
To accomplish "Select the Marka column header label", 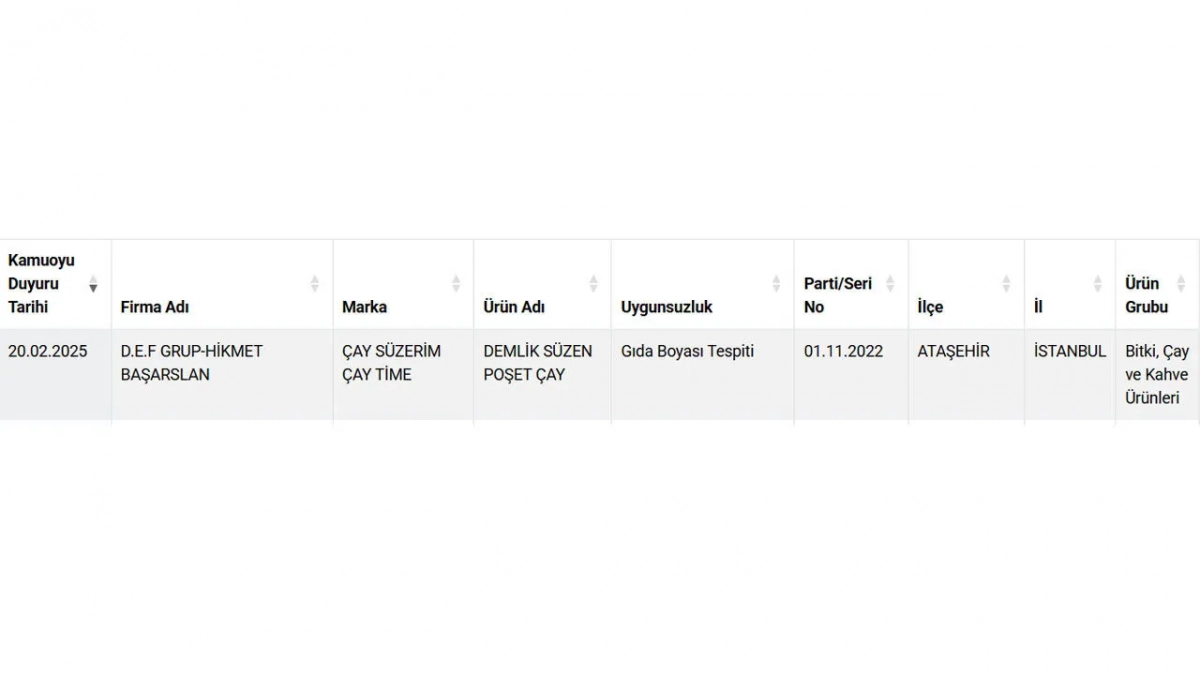I will 364,307.
